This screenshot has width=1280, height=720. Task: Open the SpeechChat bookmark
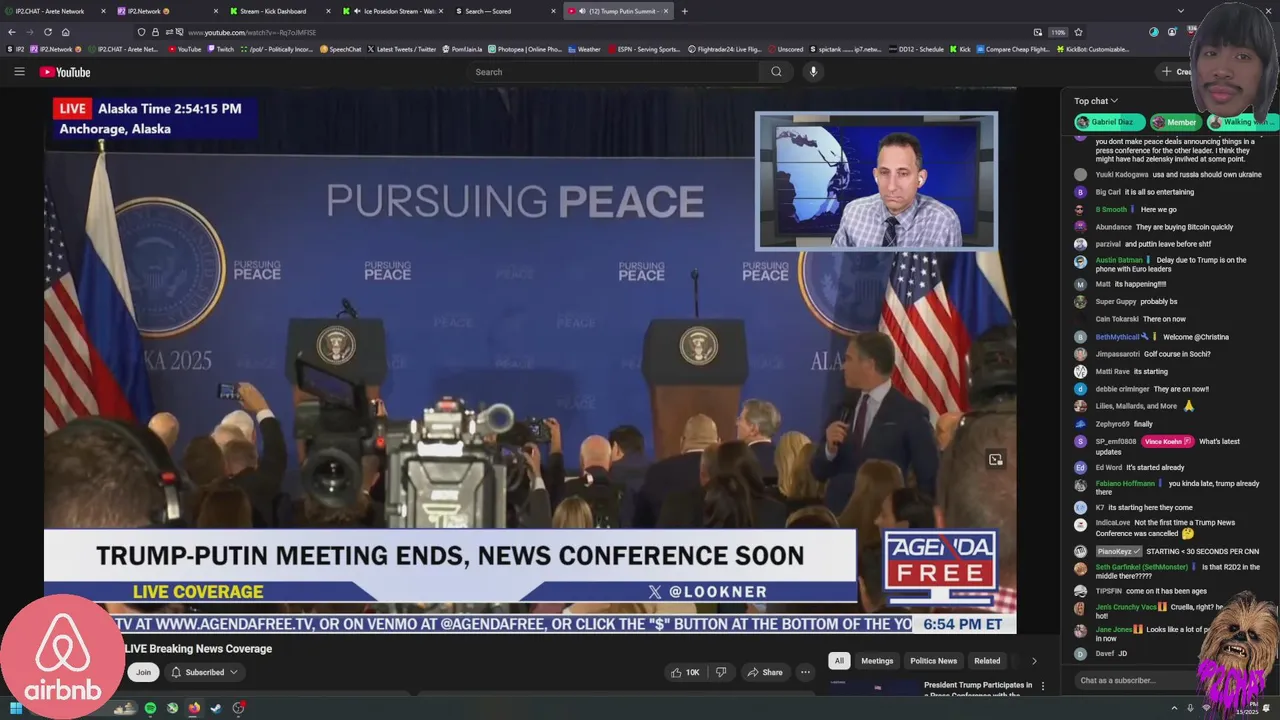(x=341, y=49)
